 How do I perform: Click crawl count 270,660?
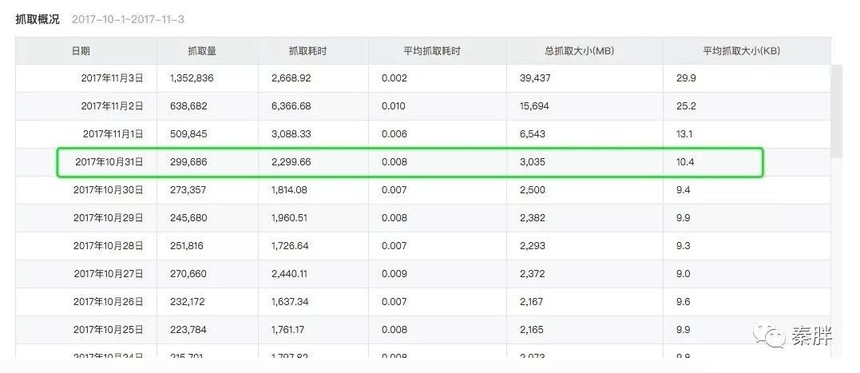click(x=188, y=274)
